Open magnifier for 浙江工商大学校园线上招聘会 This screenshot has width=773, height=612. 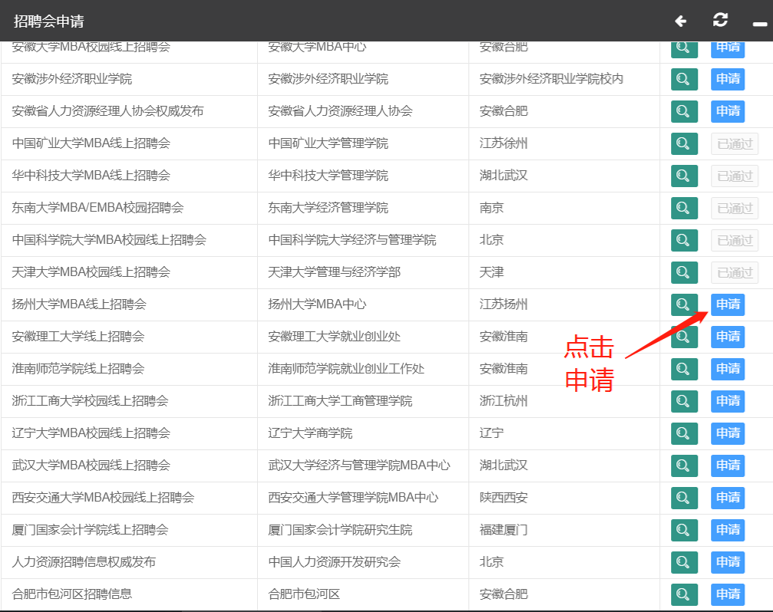point(684,401)
